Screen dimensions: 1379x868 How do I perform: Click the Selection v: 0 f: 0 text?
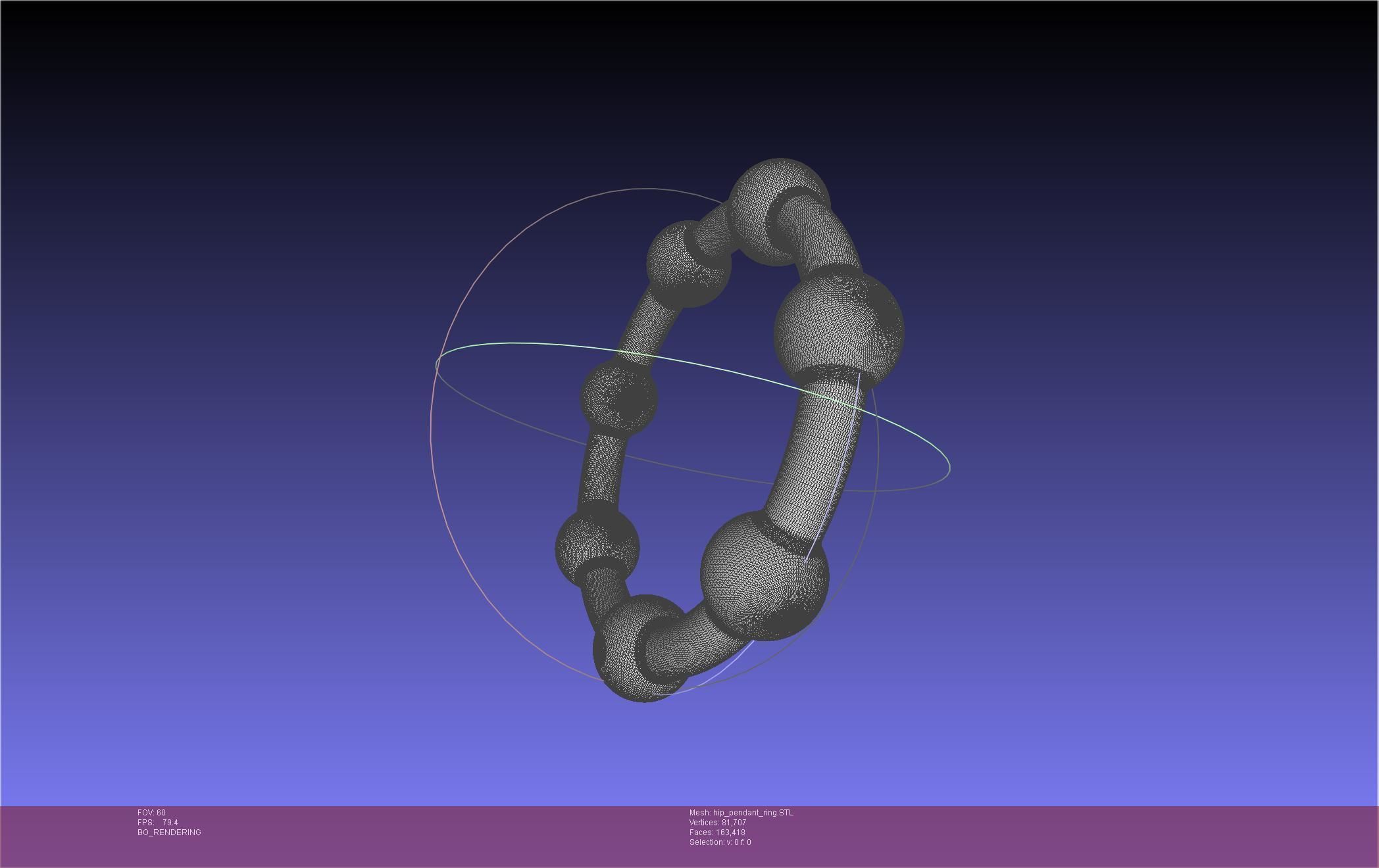point(720,842)
